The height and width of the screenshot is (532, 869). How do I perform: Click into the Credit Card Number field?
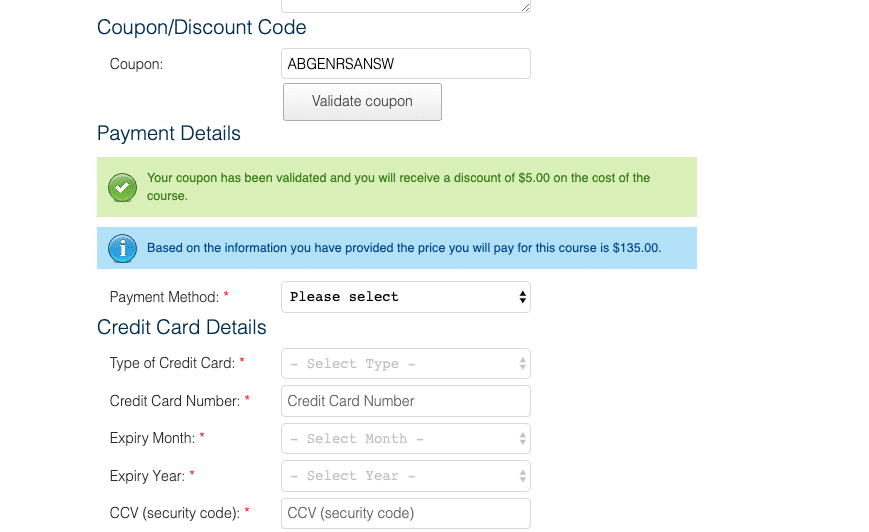[x=406, y=401]
